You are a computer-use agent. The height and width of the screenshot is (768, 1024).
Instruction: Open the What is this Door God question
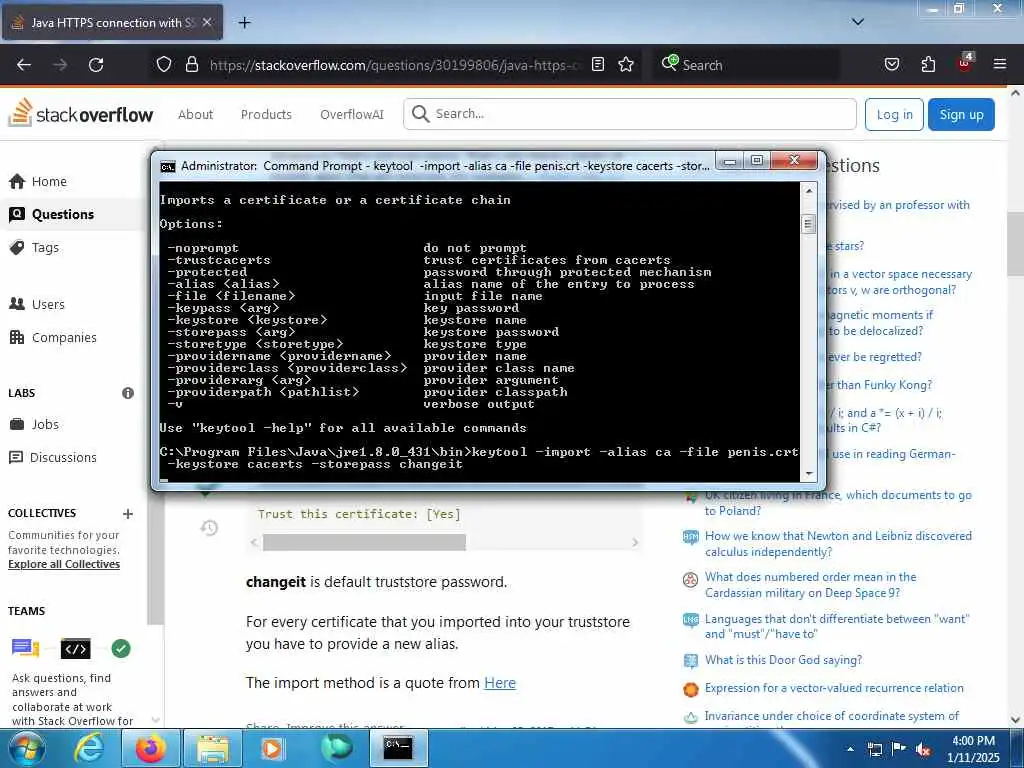point(783,660)
